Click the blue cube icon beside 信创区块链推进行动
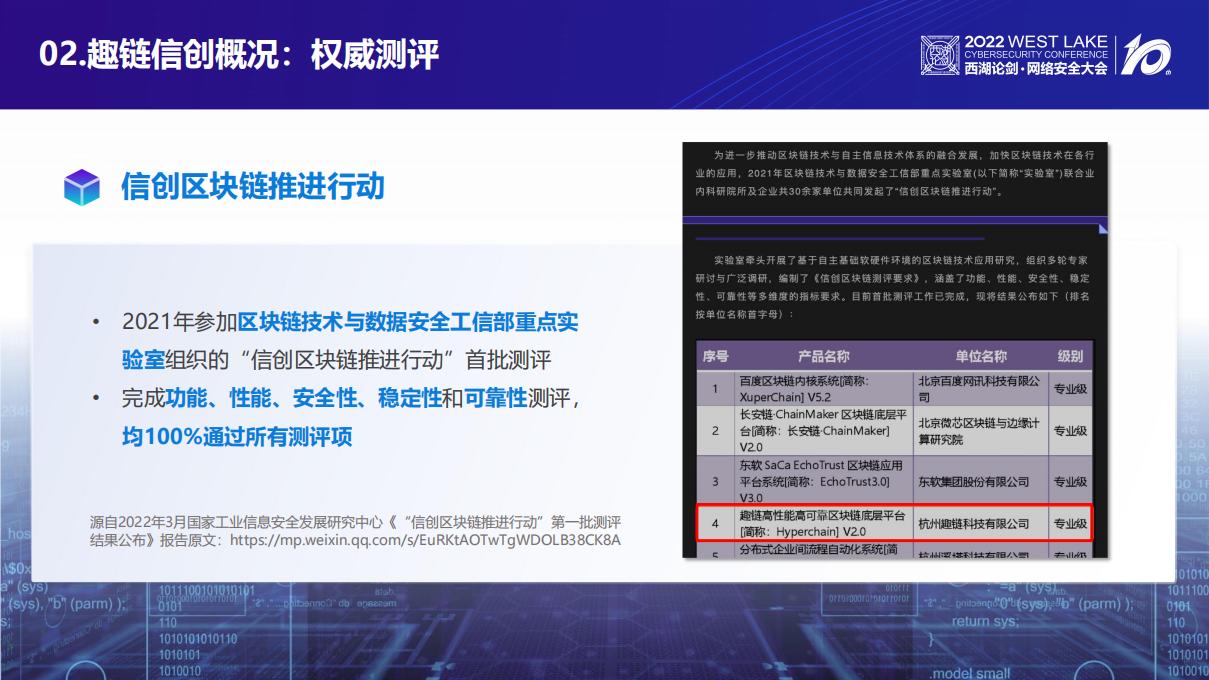The width and height of the screenshot is (1209, 680). tap(81, 187)
